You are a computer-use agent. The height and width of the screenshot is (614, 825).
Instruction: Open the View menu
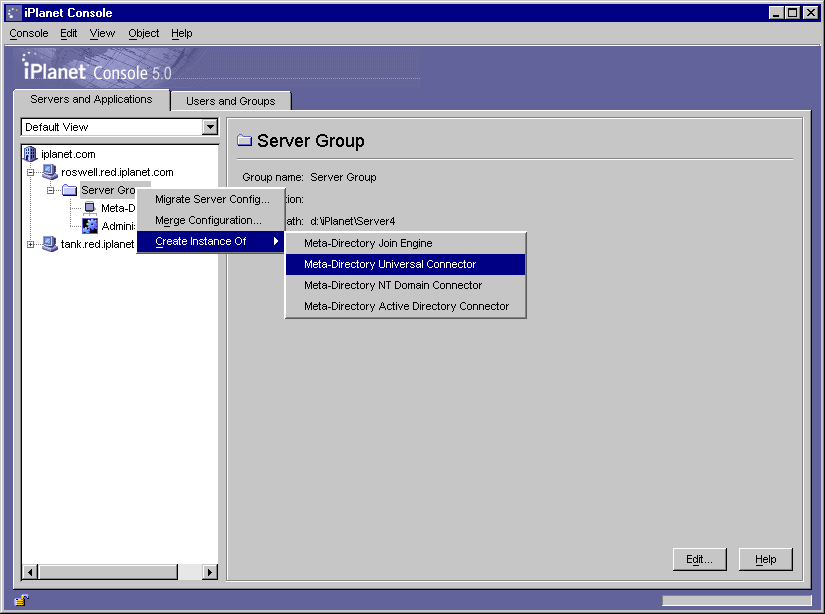102,33
